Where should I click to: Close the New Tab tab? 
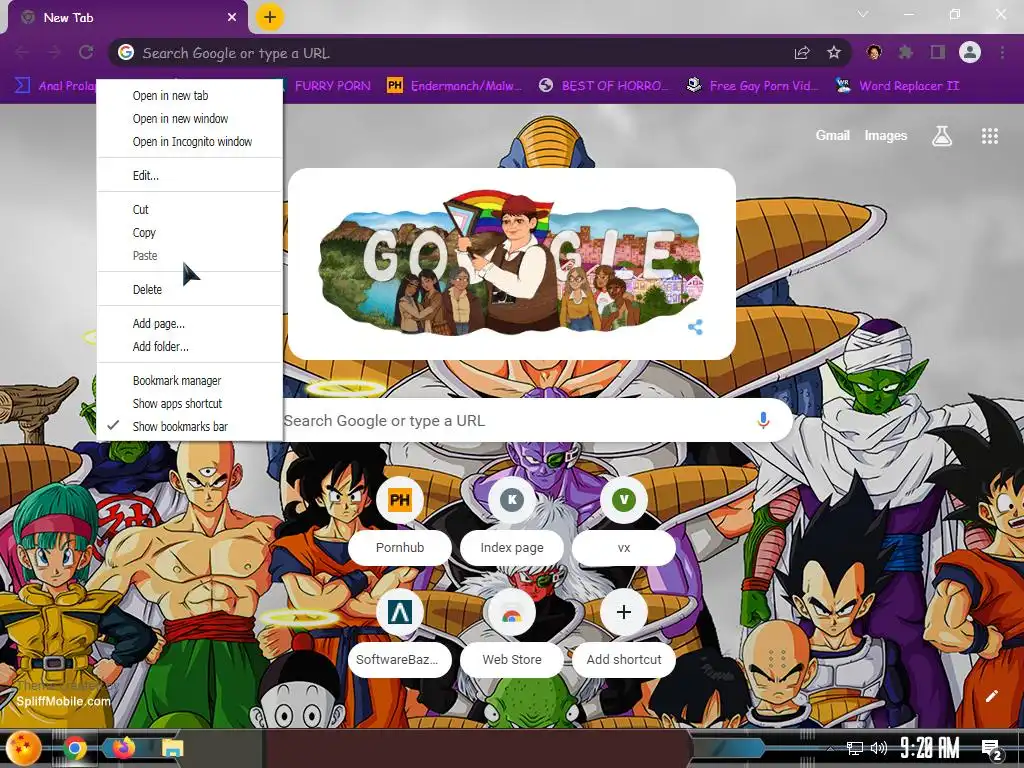tap(232, 18)
